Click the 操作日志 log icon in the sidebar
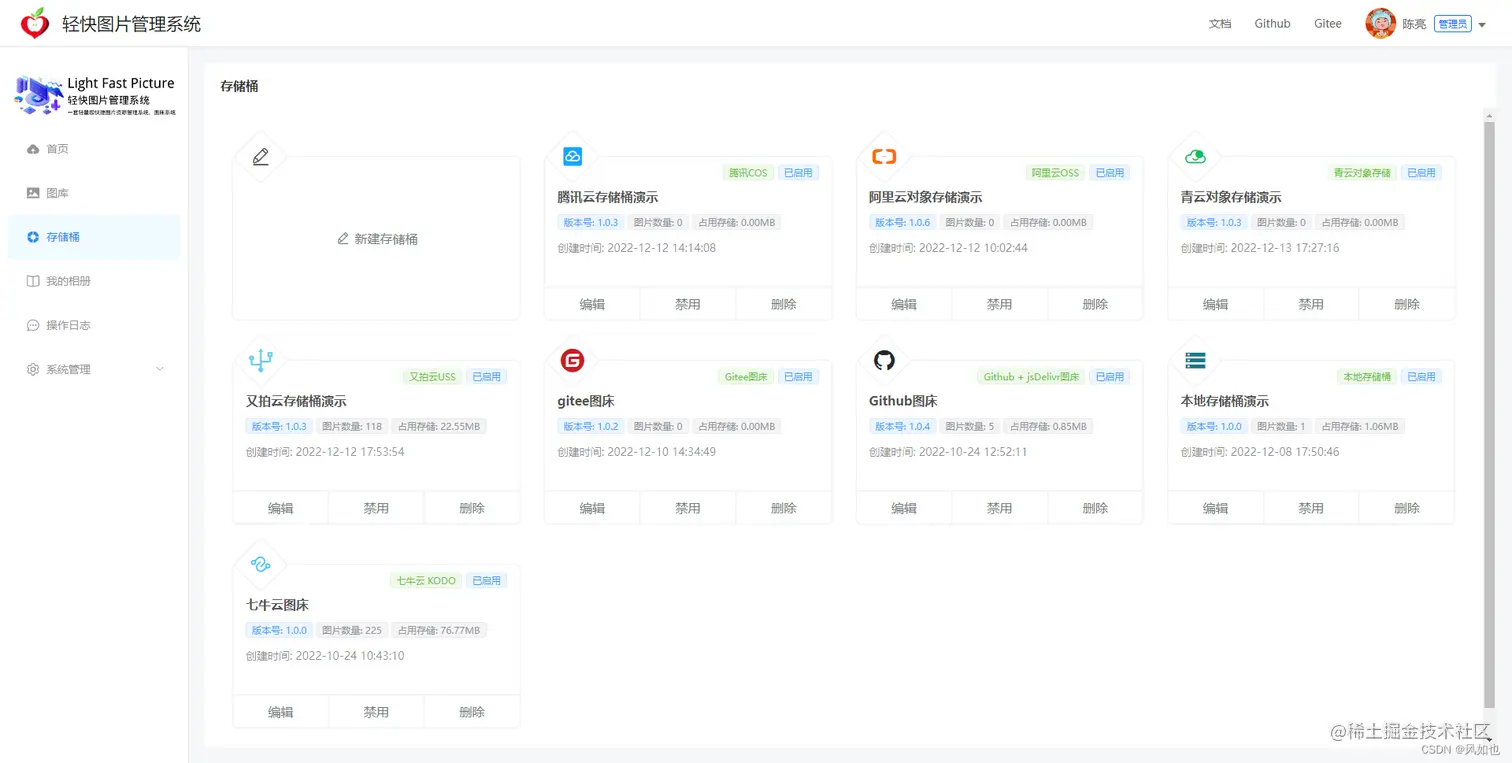The width and height of the screenshot is (1512, 763). [x=34, y=324]
